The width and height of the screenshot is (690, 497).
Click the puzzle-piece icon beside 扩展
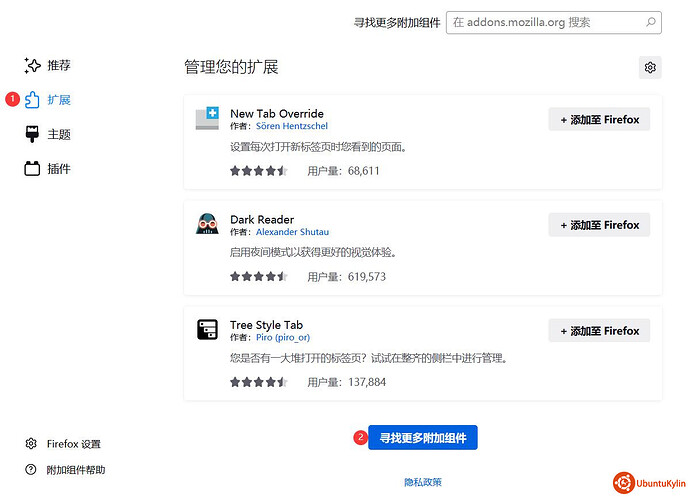pyautogui.click(x=32, y=100)
